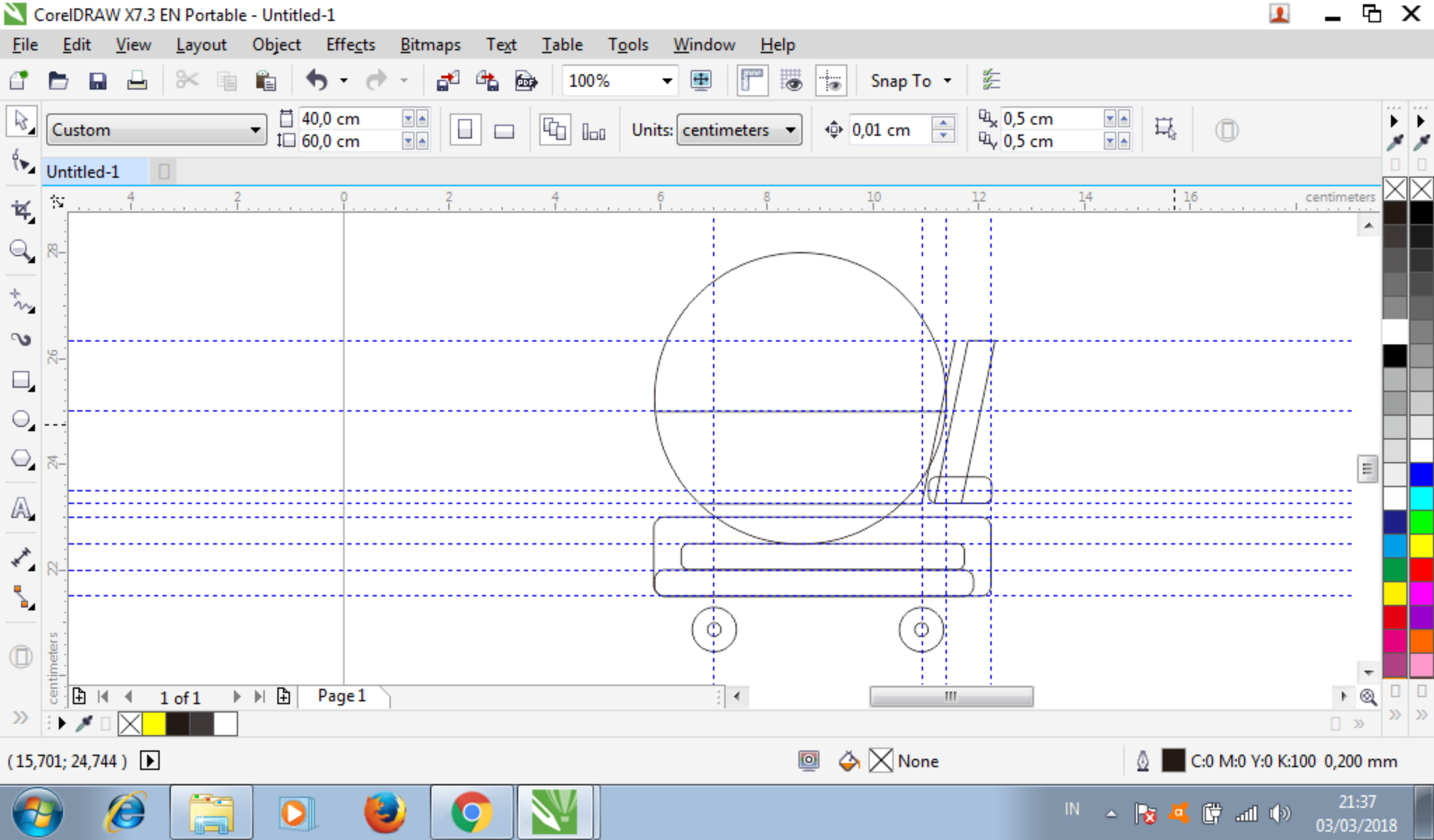Screen dimensions: 1434x840
Task: Switch to the Page 1 tab
Action: (x=342, y=696)
